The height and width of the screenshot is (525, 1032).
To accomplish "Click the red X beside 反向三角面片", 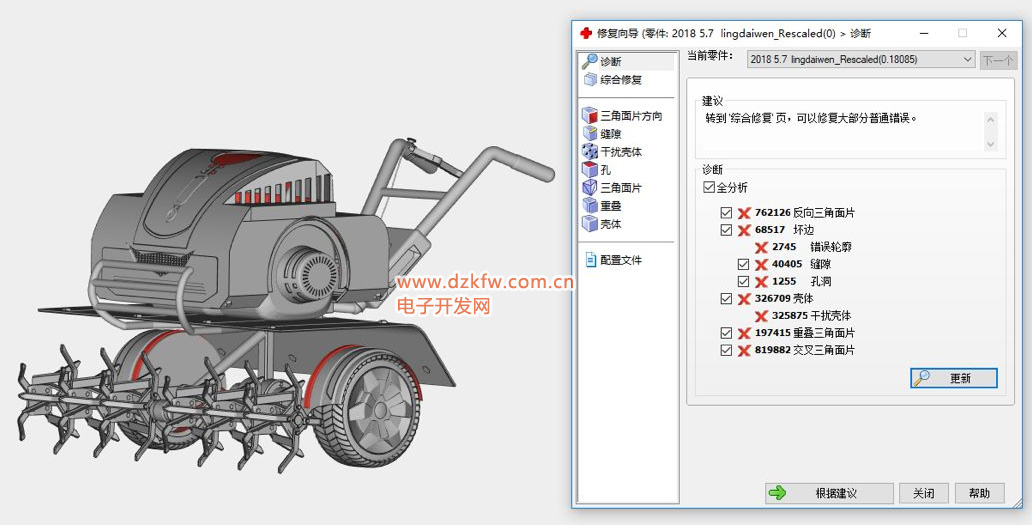I will (x=744, y=213).
